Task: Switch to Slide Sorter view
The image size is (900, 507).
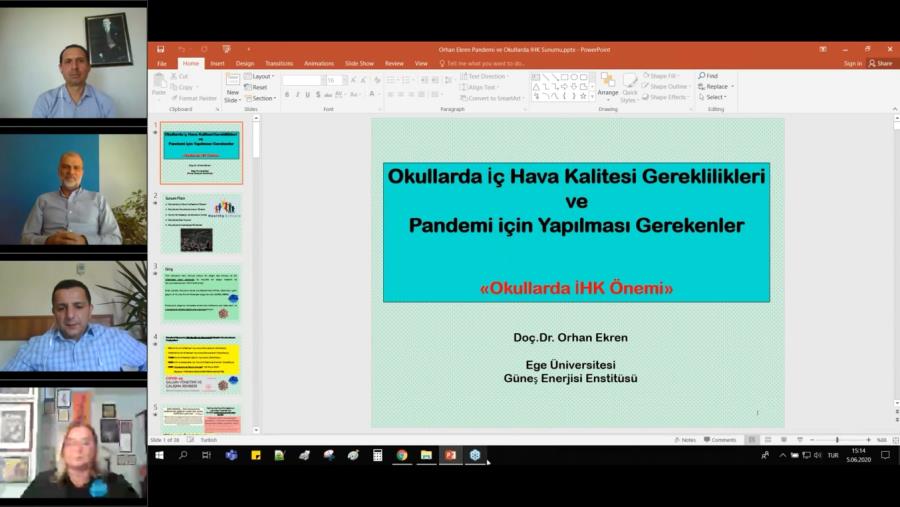Action: 768,440
